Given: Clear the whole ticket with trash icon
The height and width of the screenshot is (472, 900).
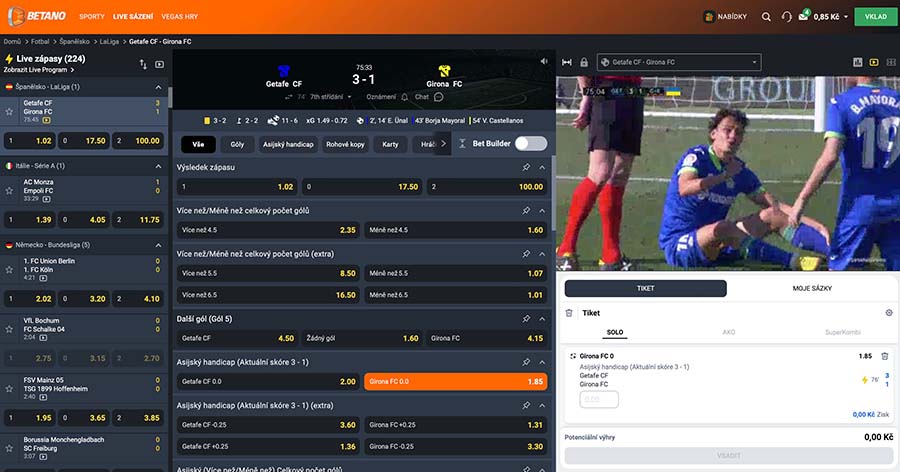Looking at the screenshot, I should (569, 313).
